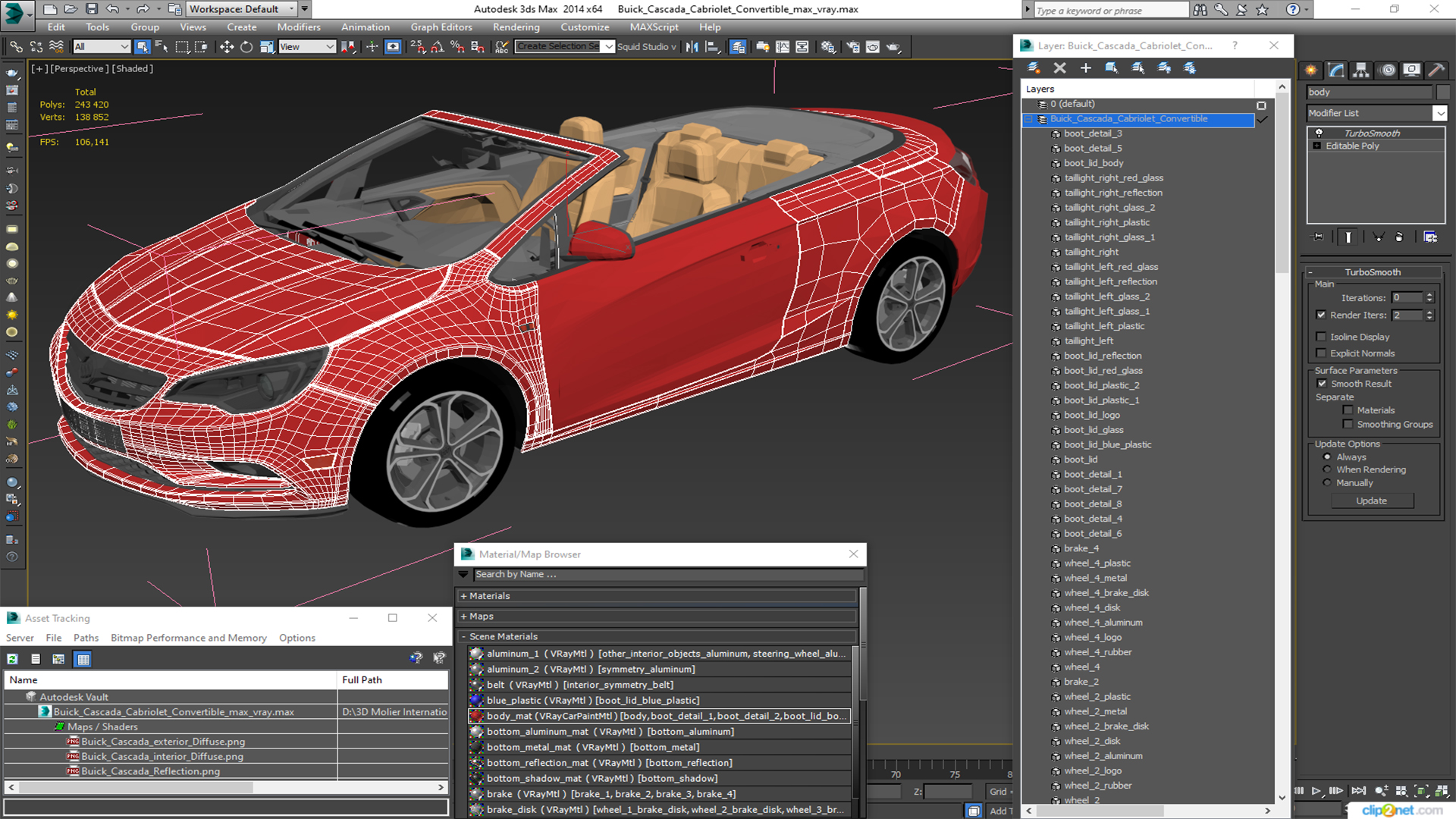Screen dimensions: 1456x819
Task: Click Add Selected Objects plus icon
Action: [x=1086, y=68]
